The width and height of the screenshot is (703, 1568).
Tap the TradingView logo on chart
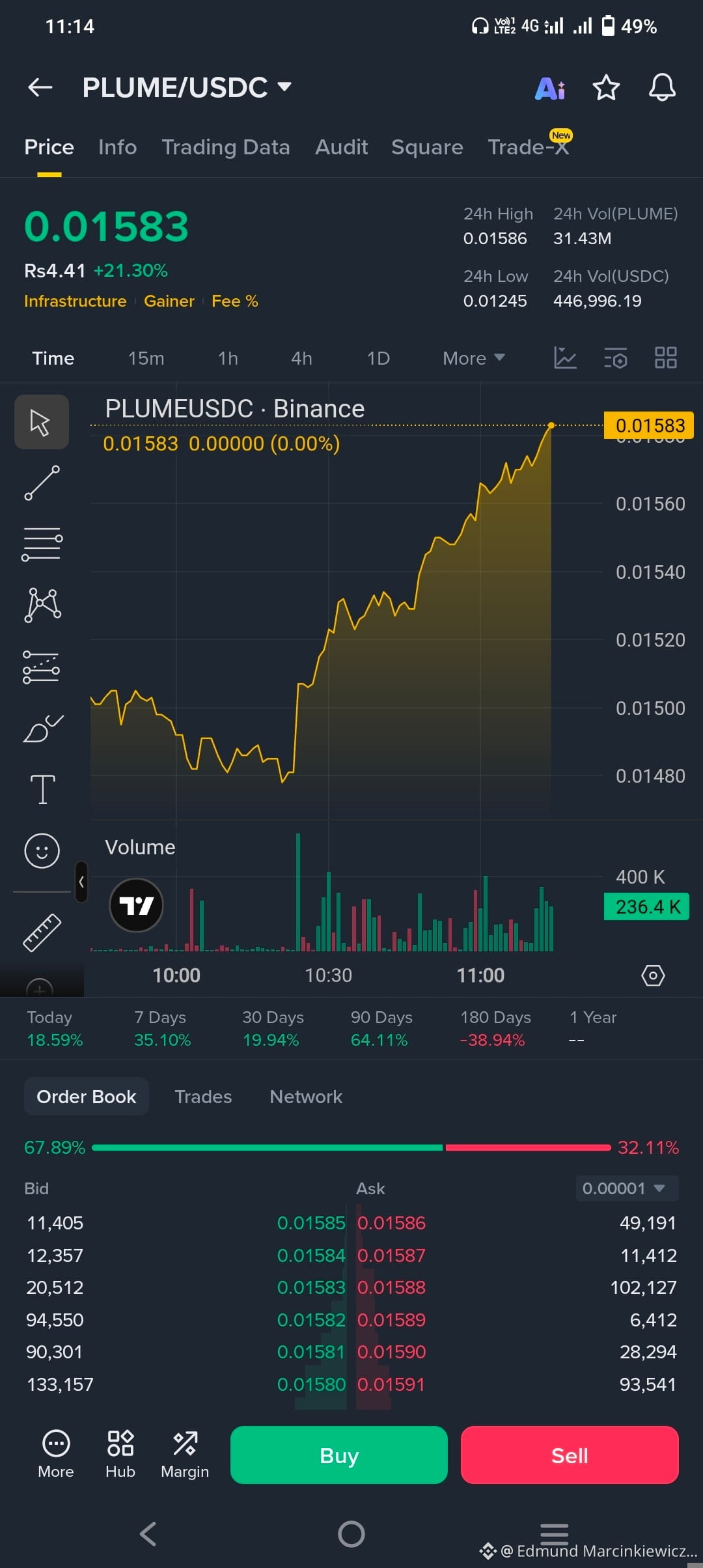136,905
